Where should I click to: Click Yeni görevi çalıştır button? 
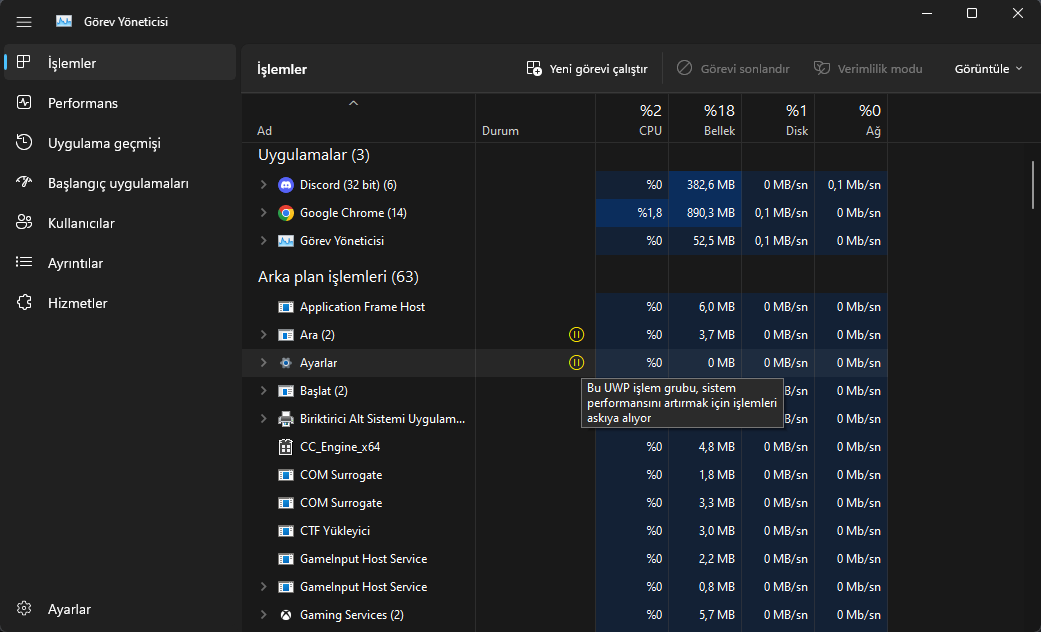tap(587, 69)
